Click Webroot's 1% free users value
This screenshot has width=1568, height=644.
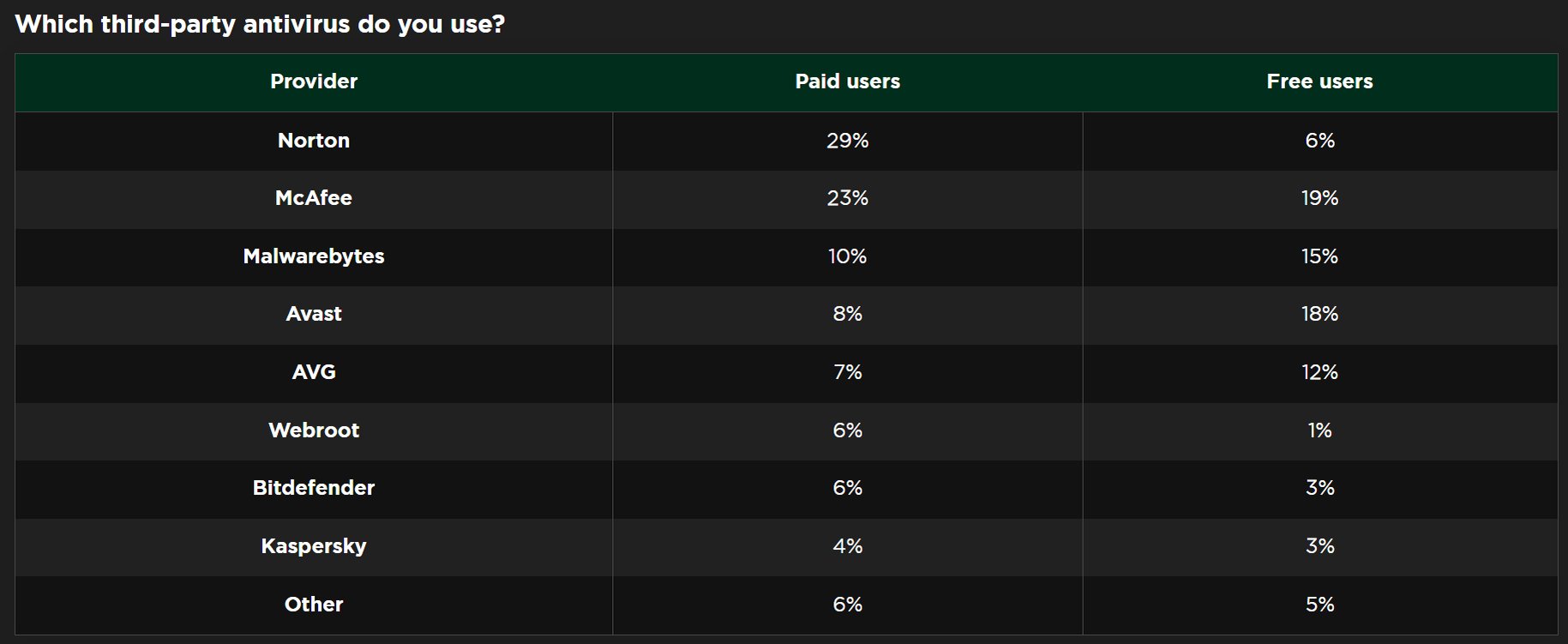coord(1319,430)
